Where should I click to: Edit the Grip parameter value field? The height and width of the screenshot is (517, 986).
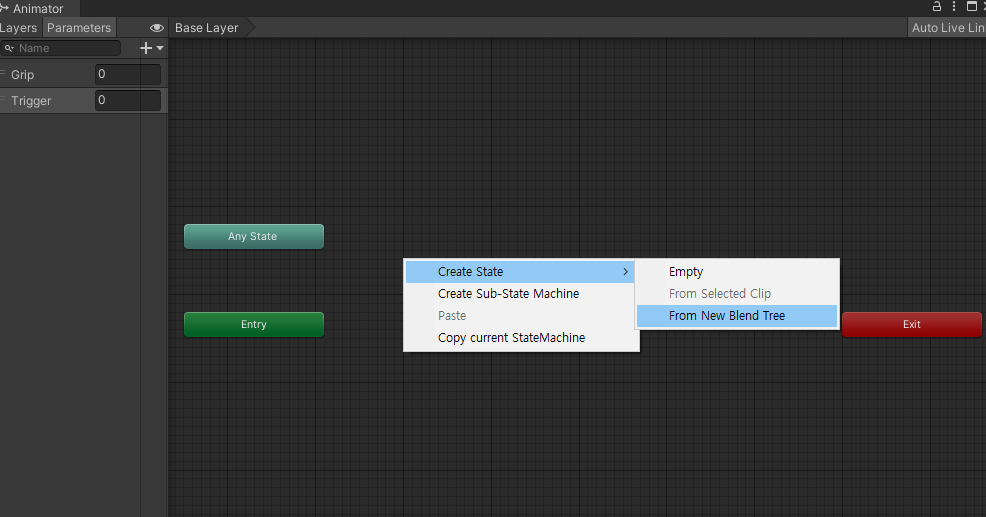[x=128, y=74]
